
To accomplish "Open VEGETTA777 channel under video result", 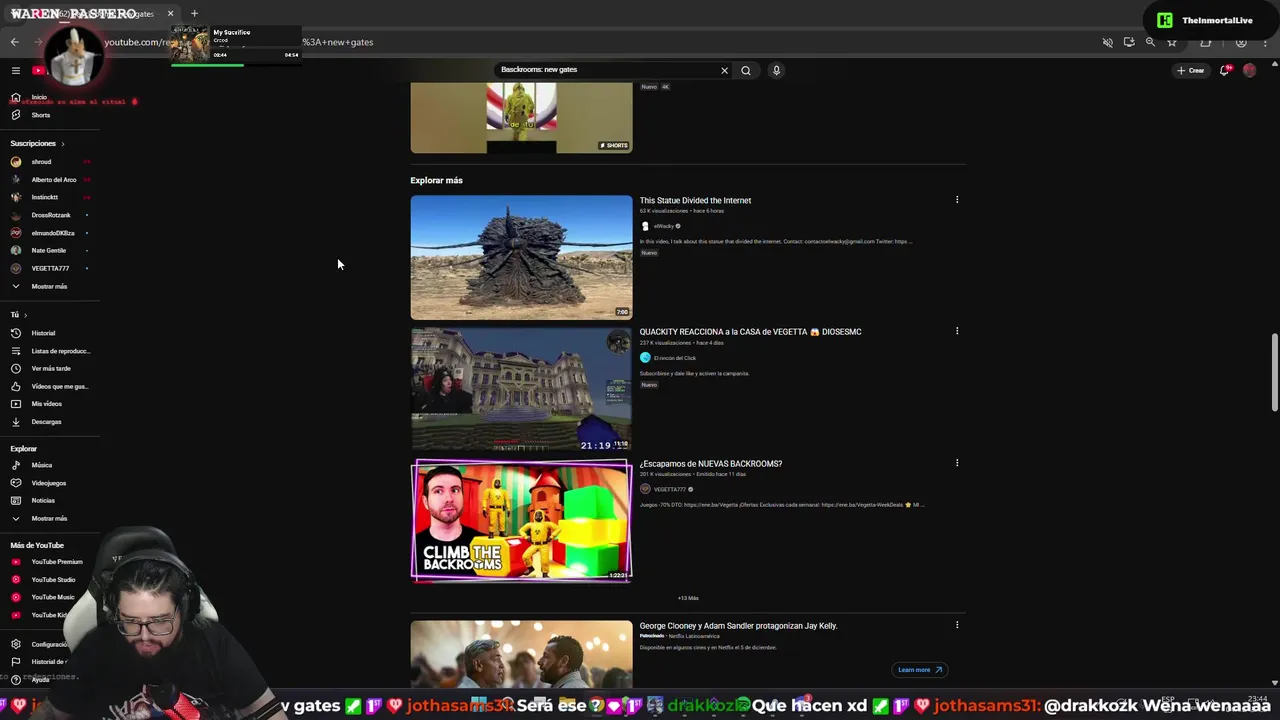I will coord(669,490).
